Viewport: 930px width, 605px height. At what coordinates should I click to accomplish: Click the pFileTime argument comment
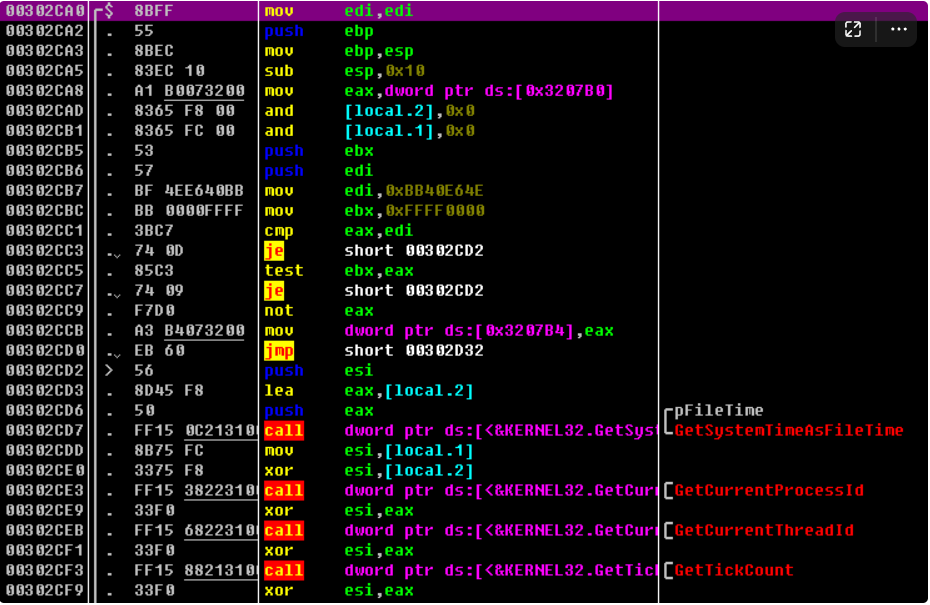pos(718,411)
